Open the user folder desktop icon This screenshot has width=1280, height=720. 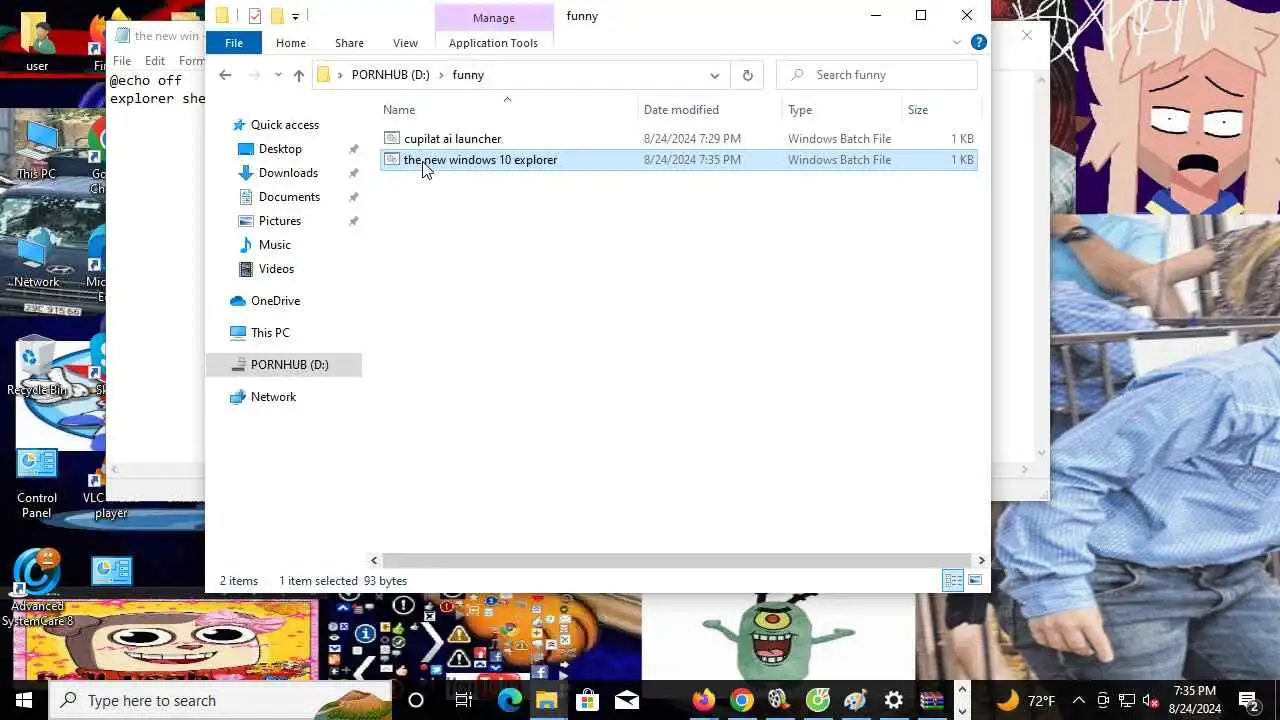[x=37, y=42]
